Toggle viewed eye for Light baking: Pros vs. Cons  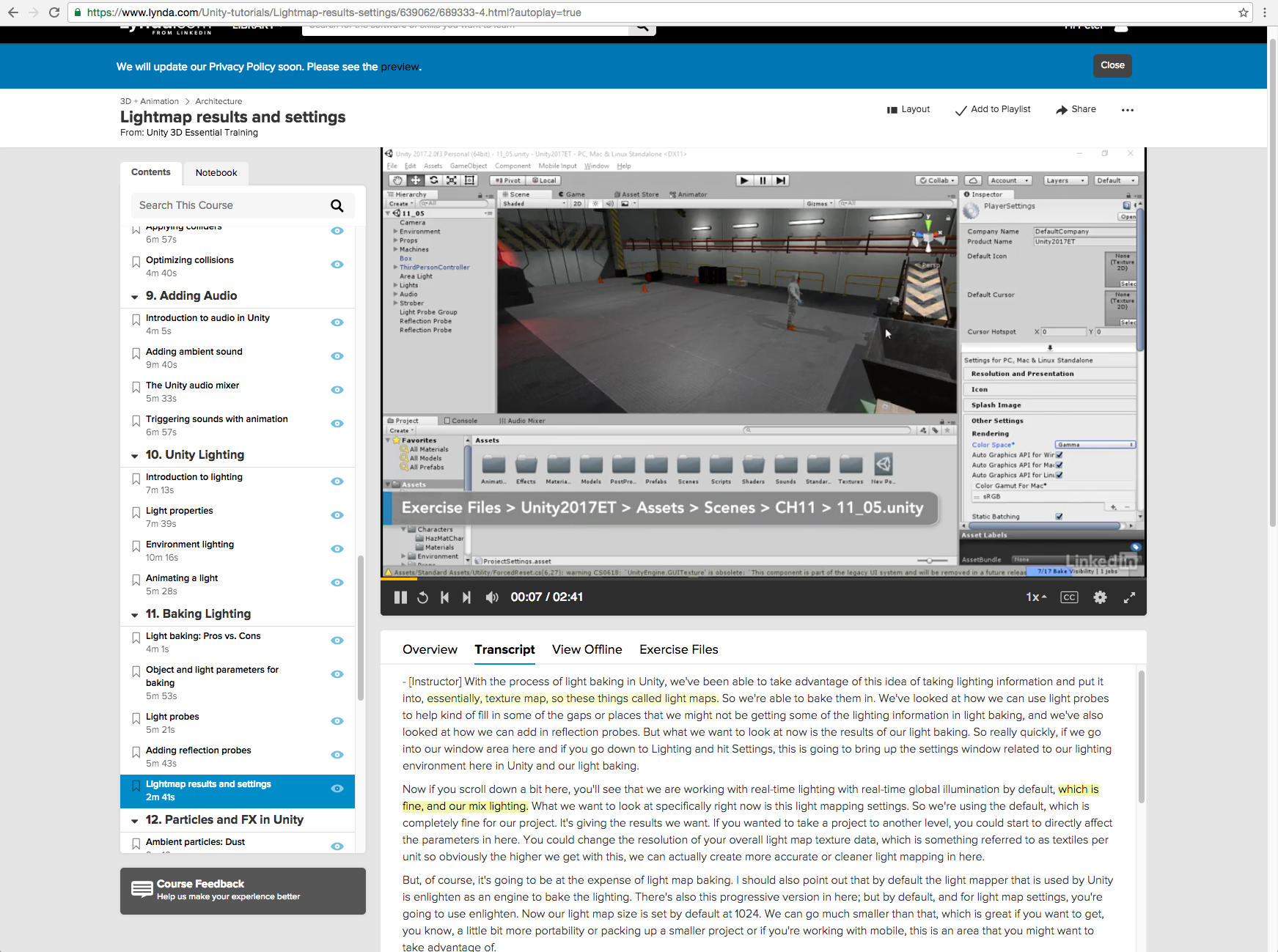(337, 641)
